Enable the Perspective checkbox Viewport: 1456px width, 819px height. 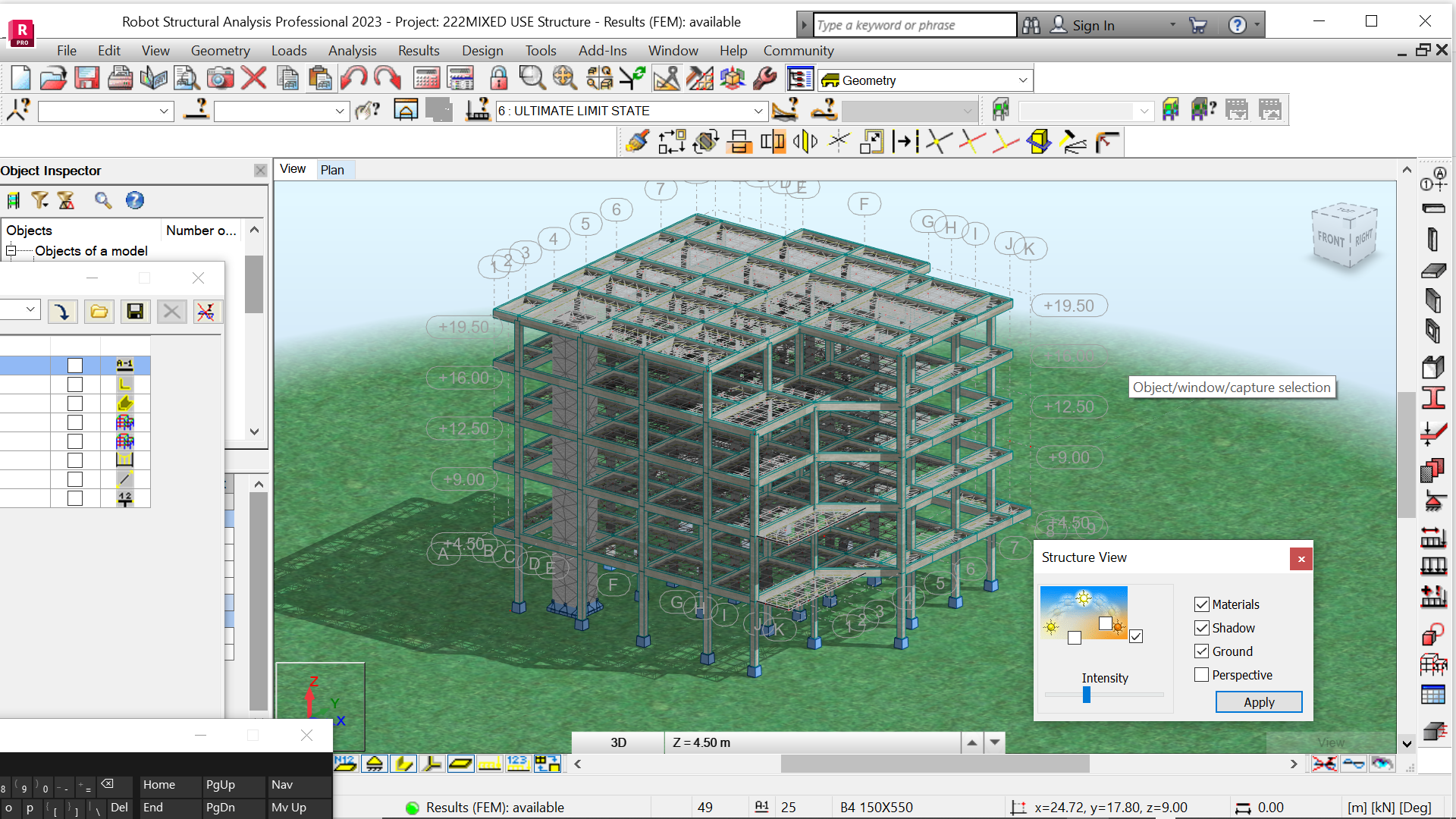1202,675
